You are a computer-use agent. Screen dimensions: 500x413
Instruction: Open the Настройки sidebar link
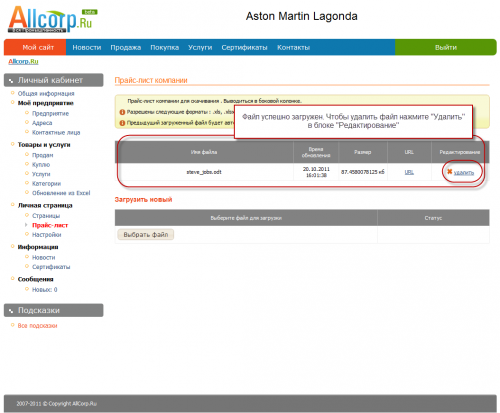(x=47, y=235)
